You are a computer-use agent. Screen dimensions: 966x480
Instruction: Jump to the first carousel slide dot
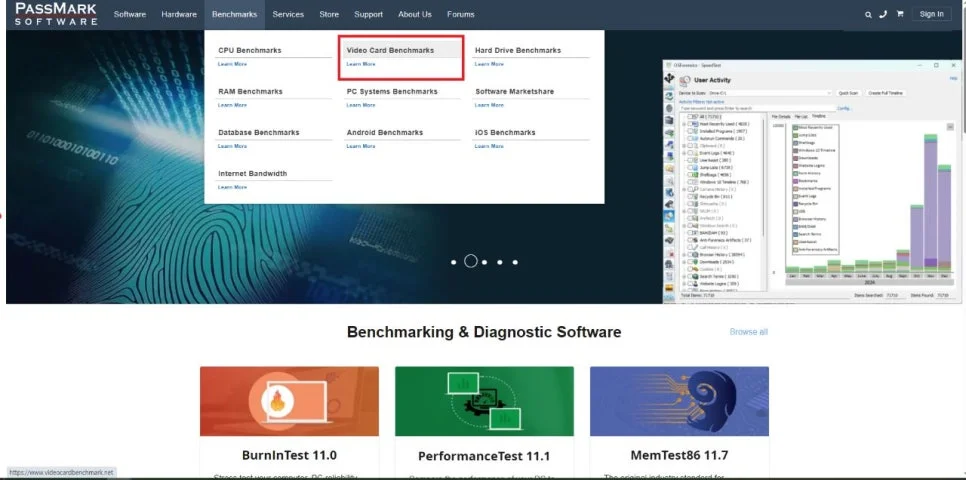click(453, 262)
